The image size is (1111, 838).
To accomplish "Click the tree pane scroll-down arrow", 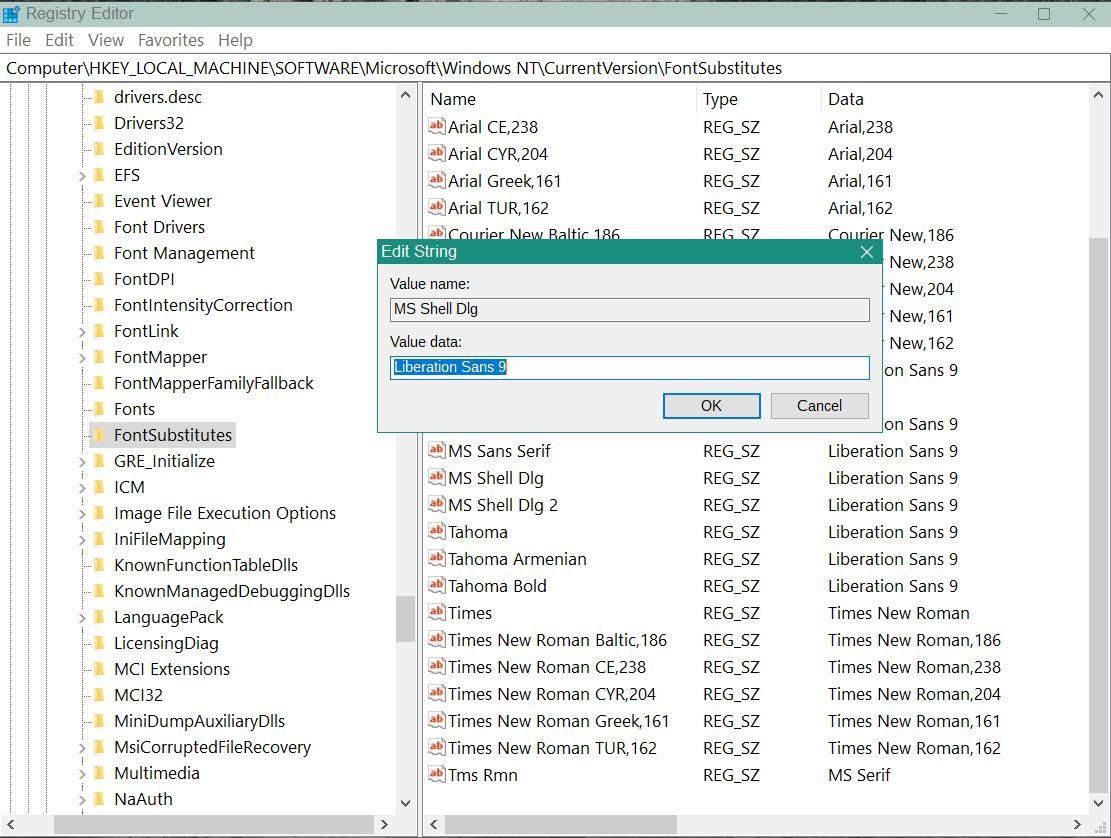I will (x=405, y=803).
